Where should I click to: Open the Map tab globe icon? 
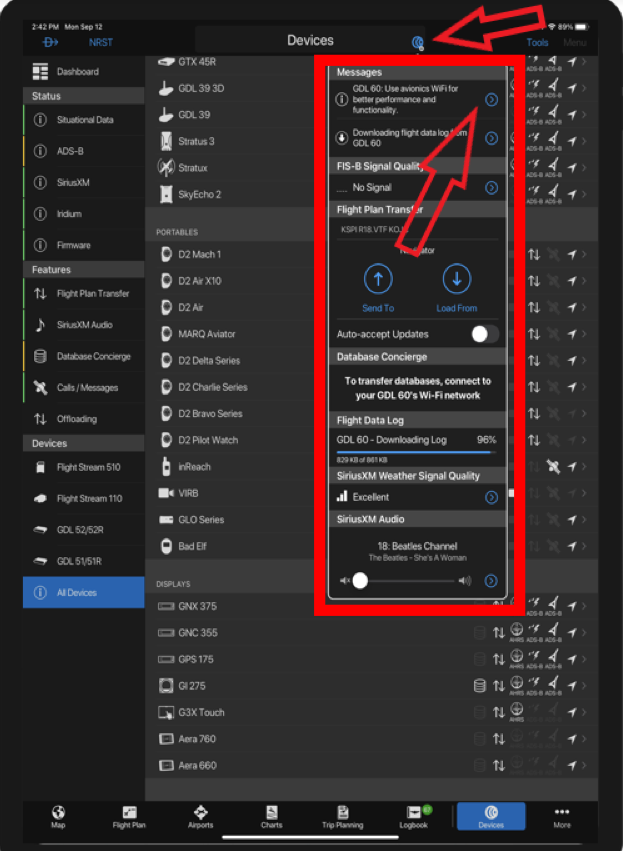[x=58, y=812]
